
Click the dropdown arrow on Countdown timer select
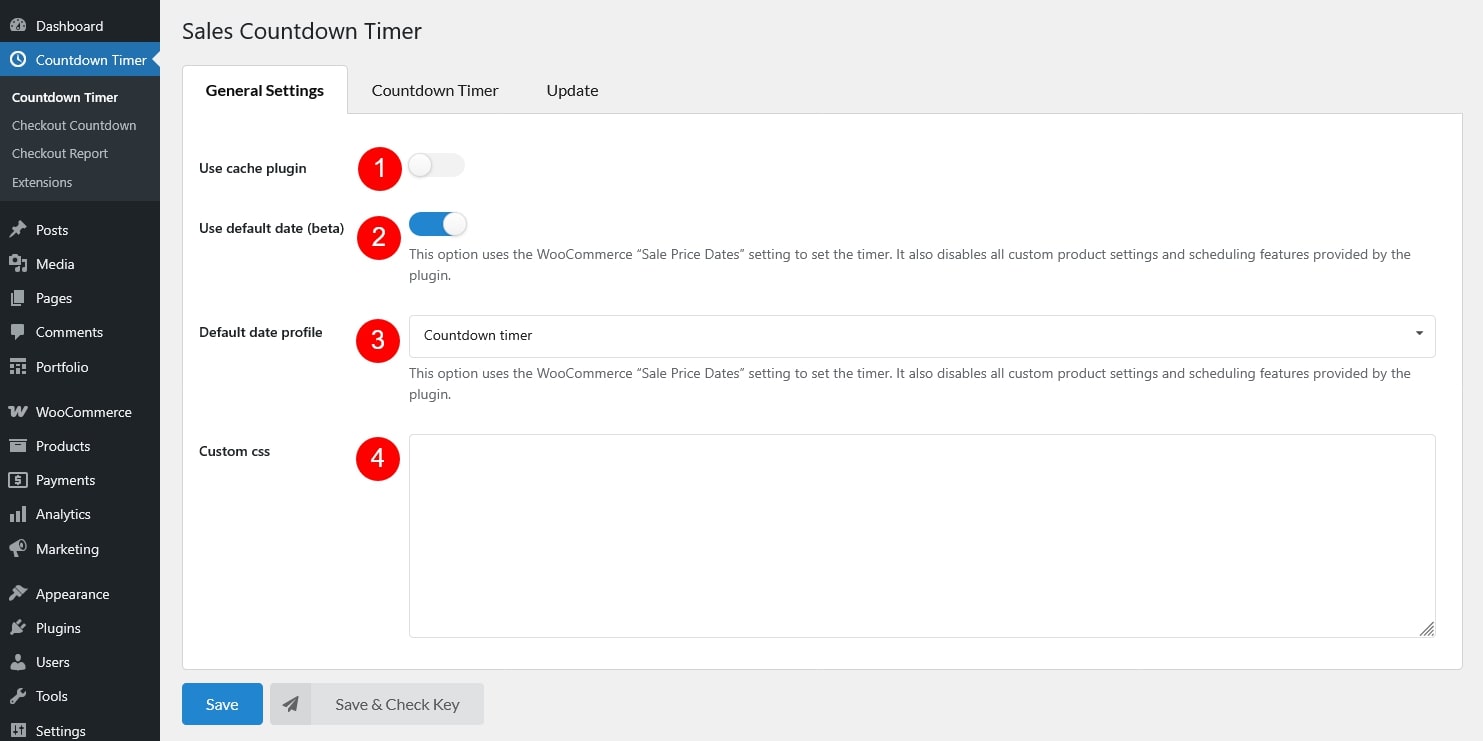(1418, 334)
